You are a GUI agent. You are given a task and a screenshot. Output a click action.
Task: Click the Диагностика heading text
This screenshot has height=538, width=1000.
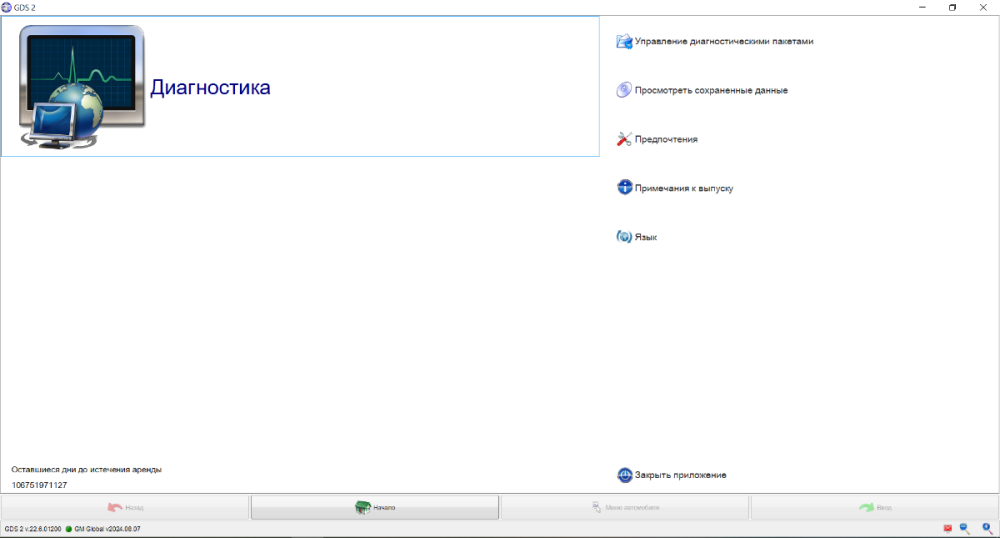(x=210, y=87)
